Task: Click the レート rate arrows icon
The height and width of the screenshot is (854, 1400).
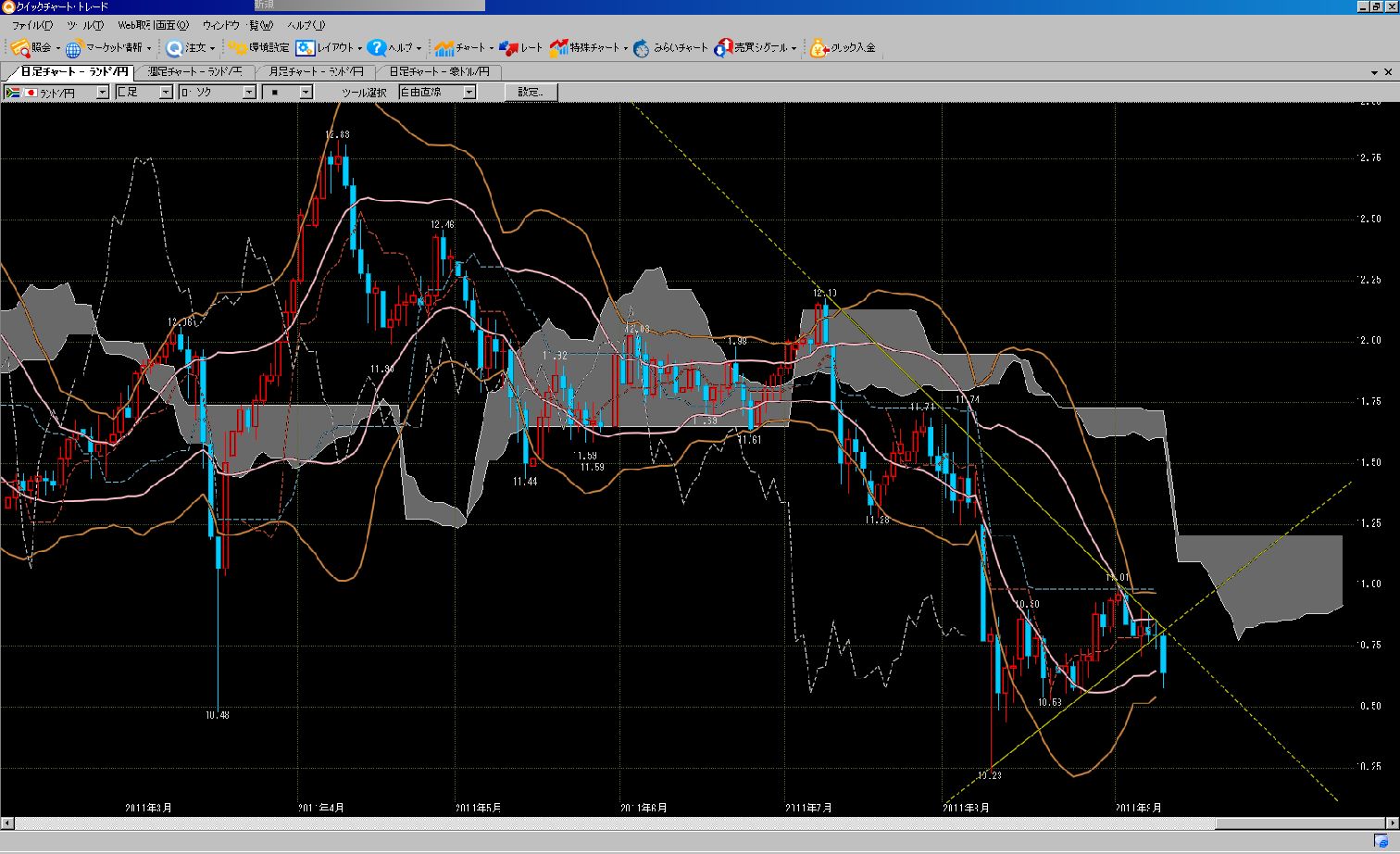Action: pos(508,48)
